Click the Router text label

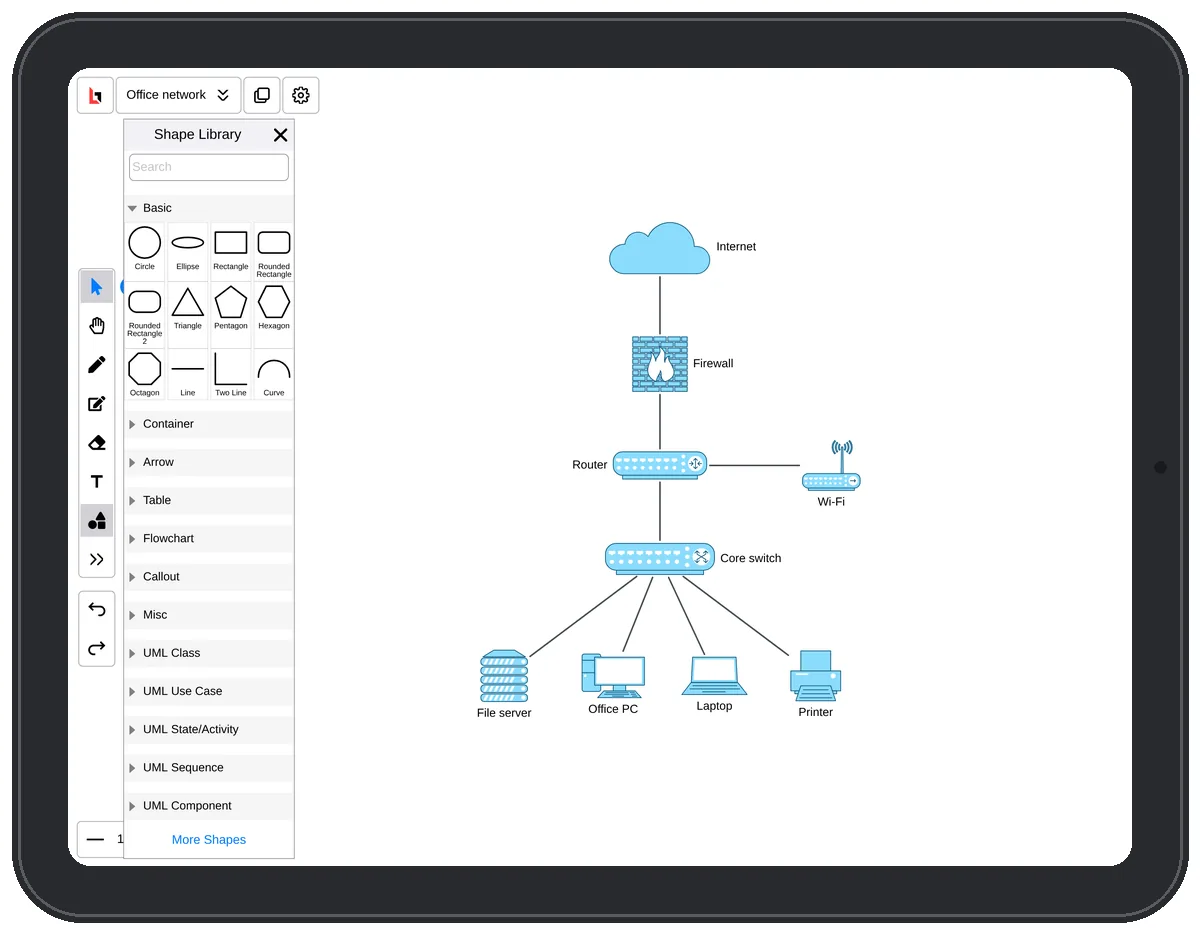pos(590,465)
